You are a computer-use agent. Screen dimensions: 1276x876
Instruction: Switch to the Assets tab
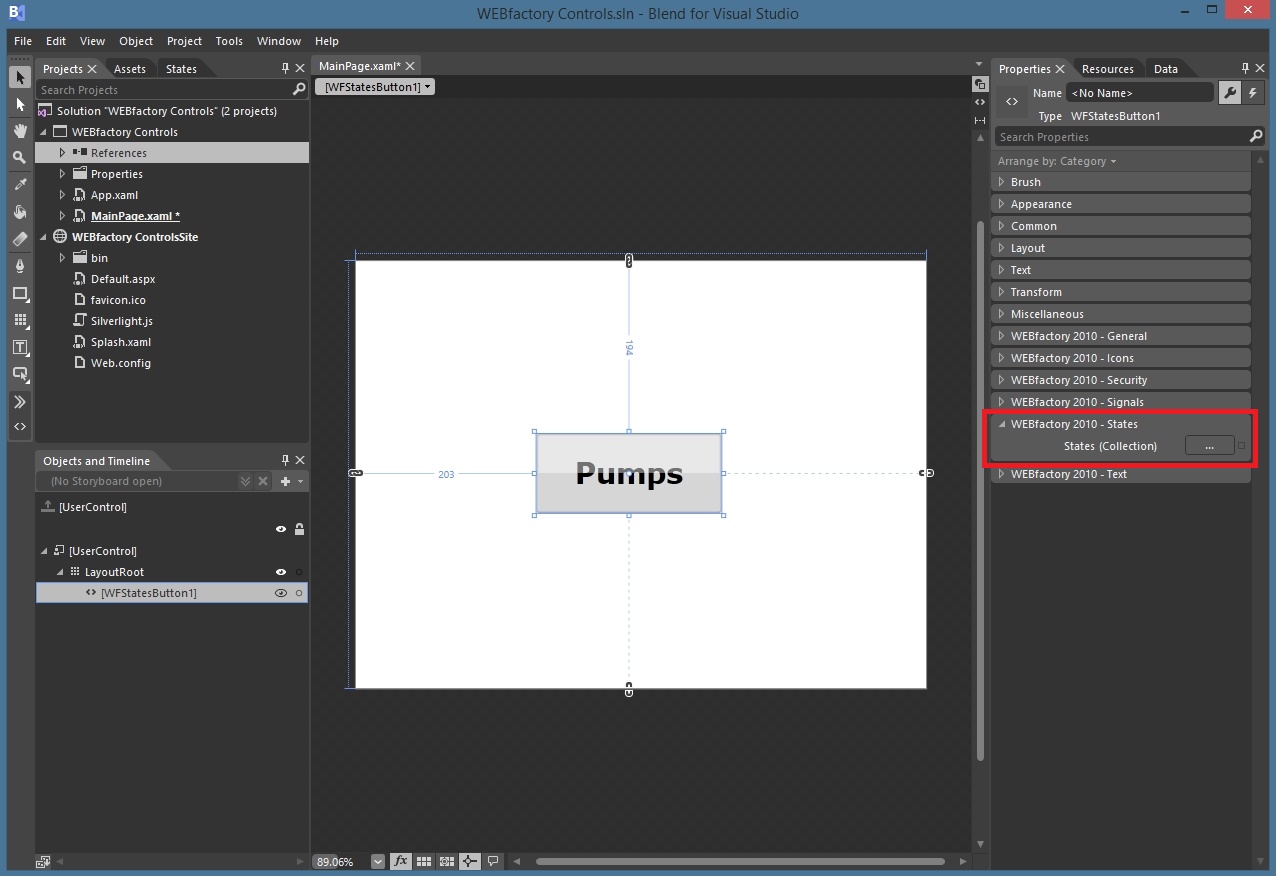[x=130, y=69]
